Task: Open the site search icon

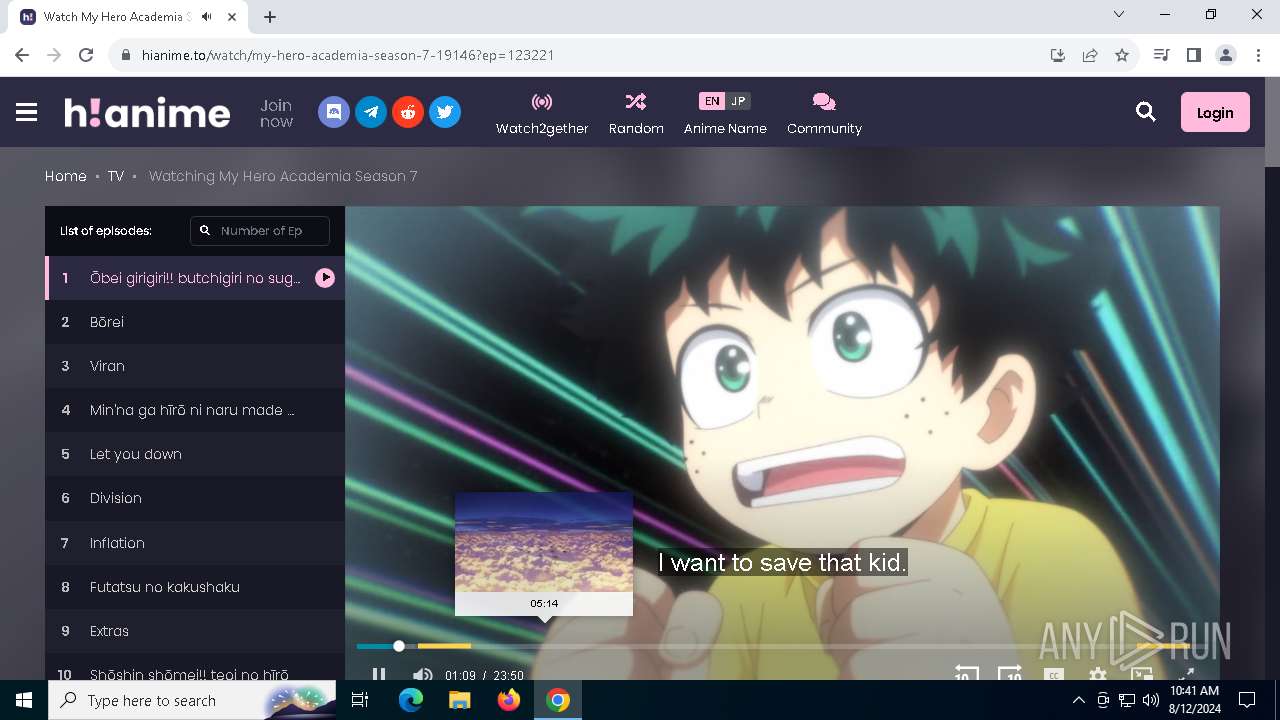Action: (x=1146, y=113)
